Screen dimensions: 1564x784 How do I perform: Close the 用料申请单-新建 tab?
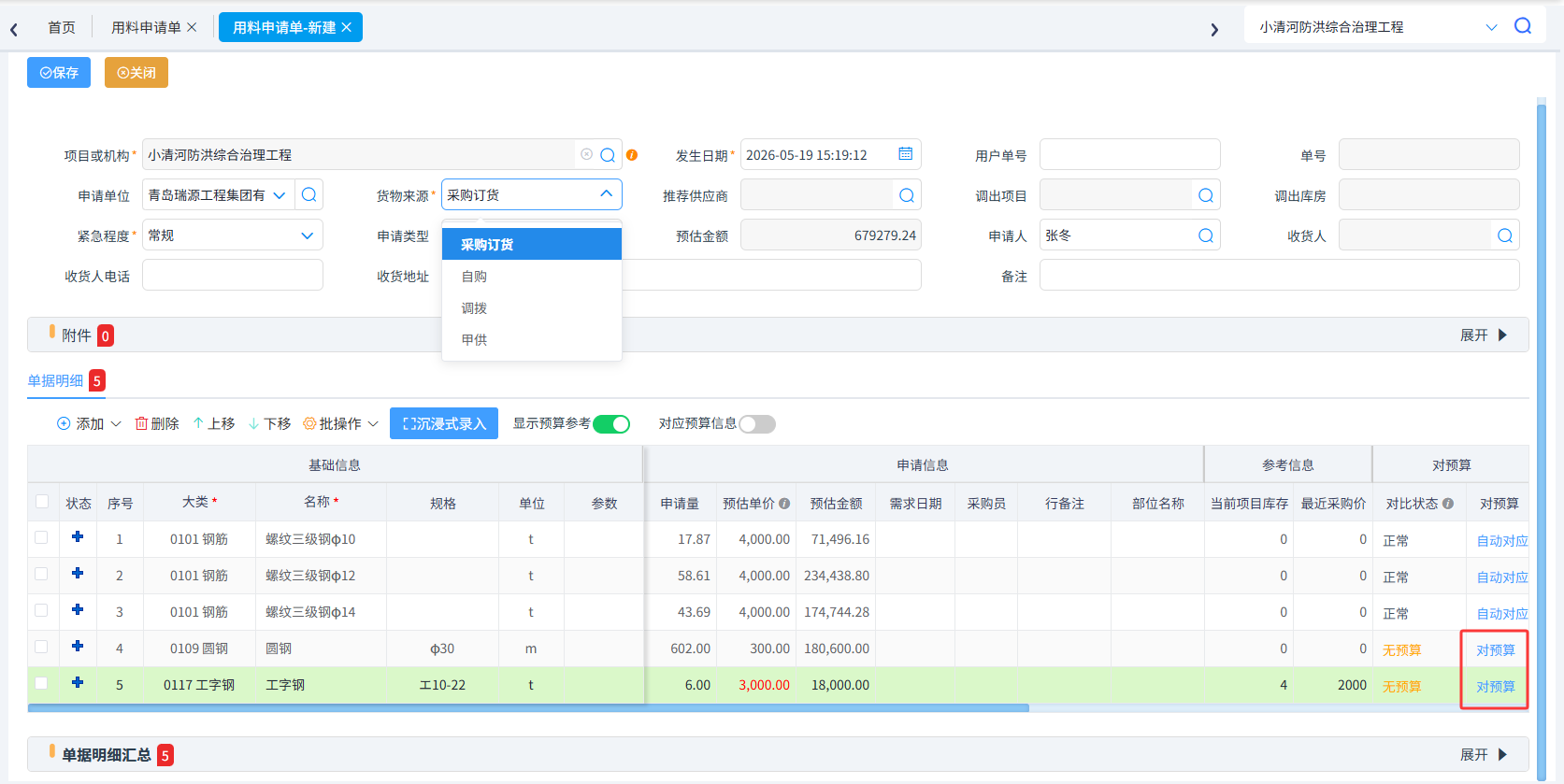click(346, 27)
